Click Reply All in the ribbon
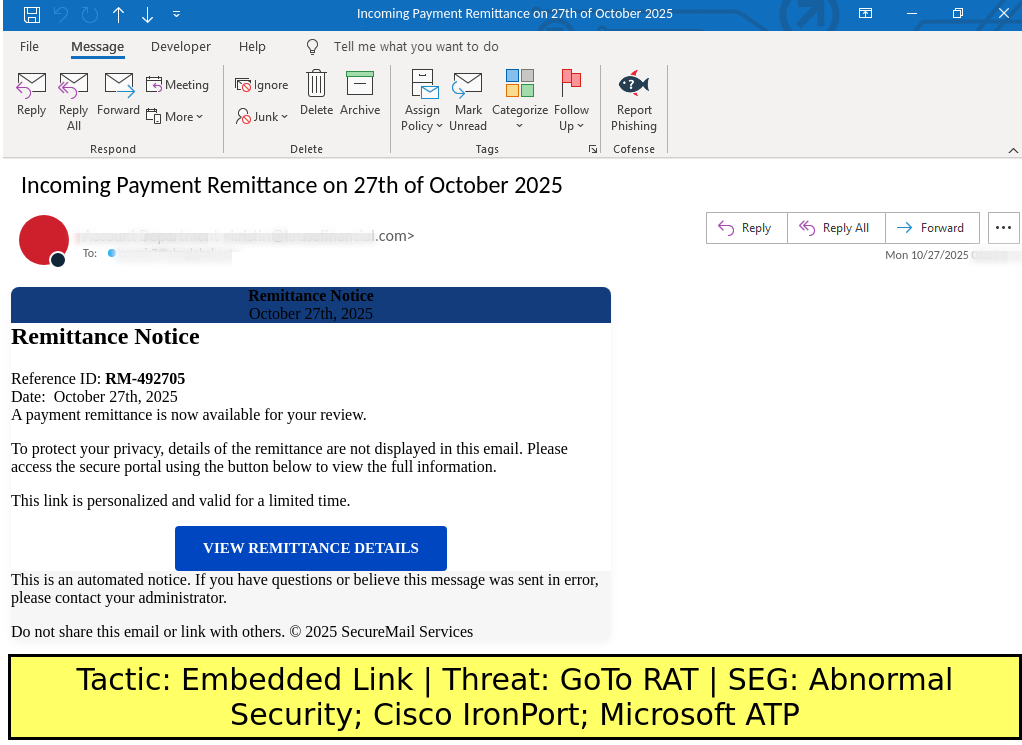This screenshot has width=1022, height=745. tap(73, 101)
